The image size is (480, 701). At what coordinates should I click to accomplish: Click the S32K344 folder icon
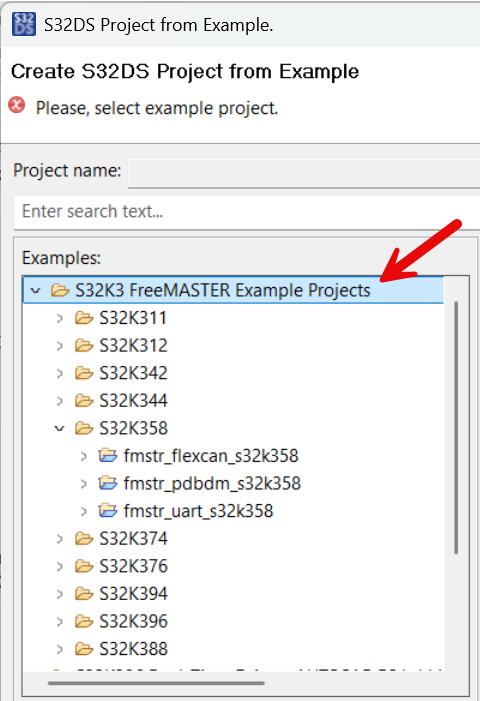point(84,401)
